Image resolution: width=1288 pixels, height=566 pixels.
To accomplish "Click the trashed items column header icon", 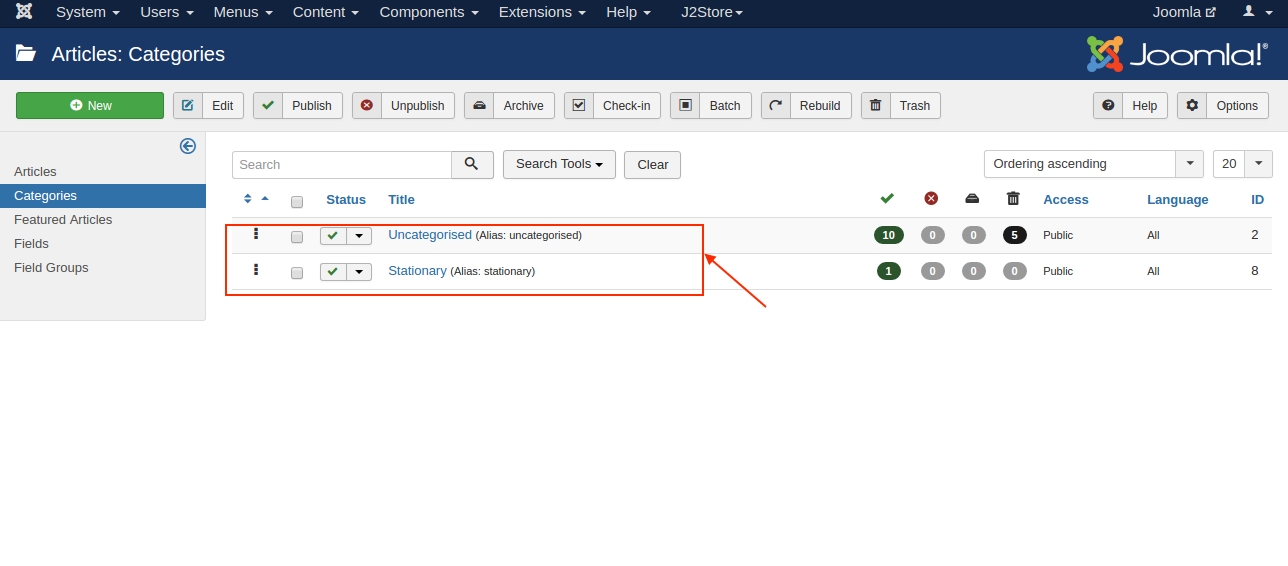I will [1013, 199].
